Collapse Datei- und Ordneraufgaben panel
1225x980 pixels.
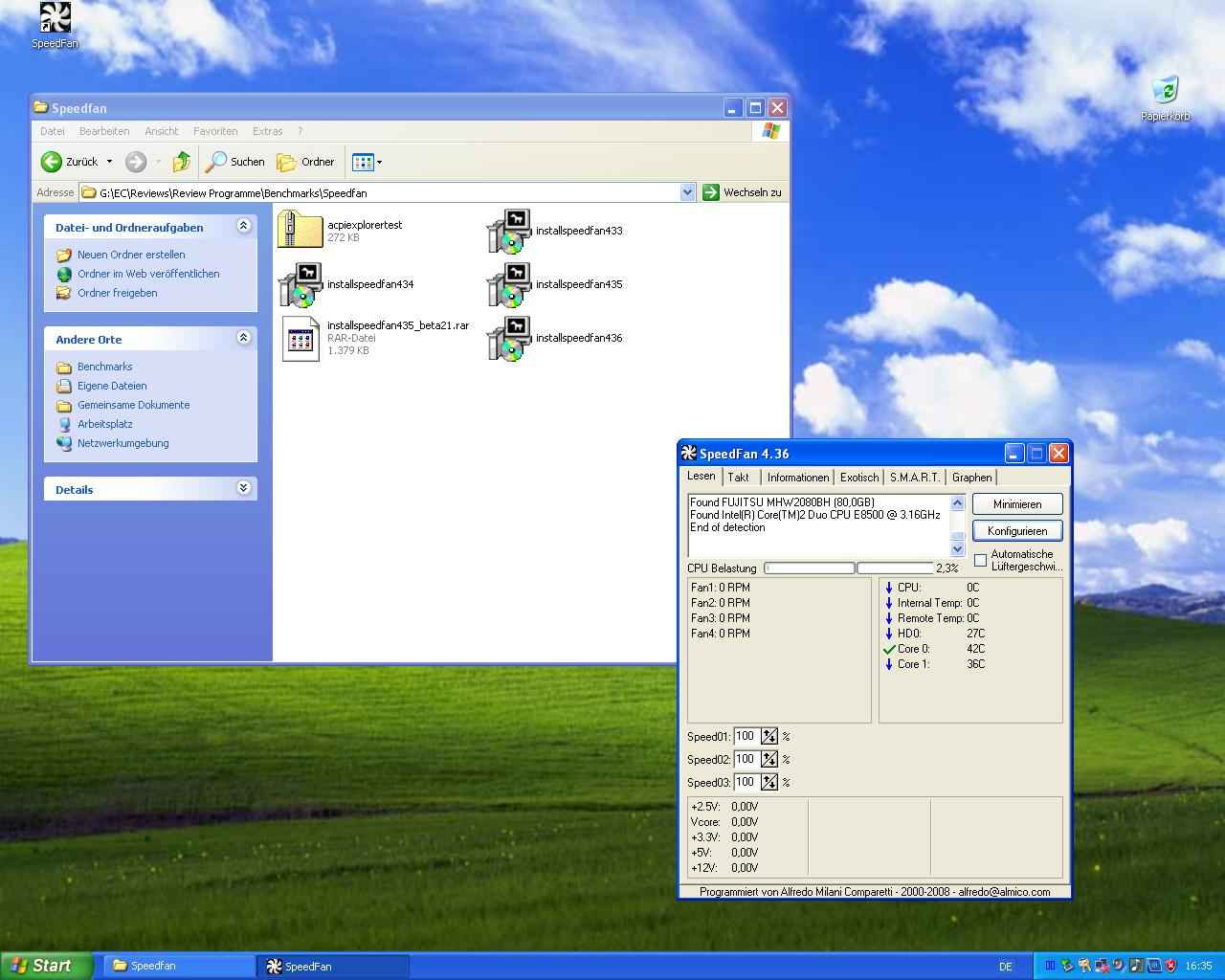click(243, 226)
